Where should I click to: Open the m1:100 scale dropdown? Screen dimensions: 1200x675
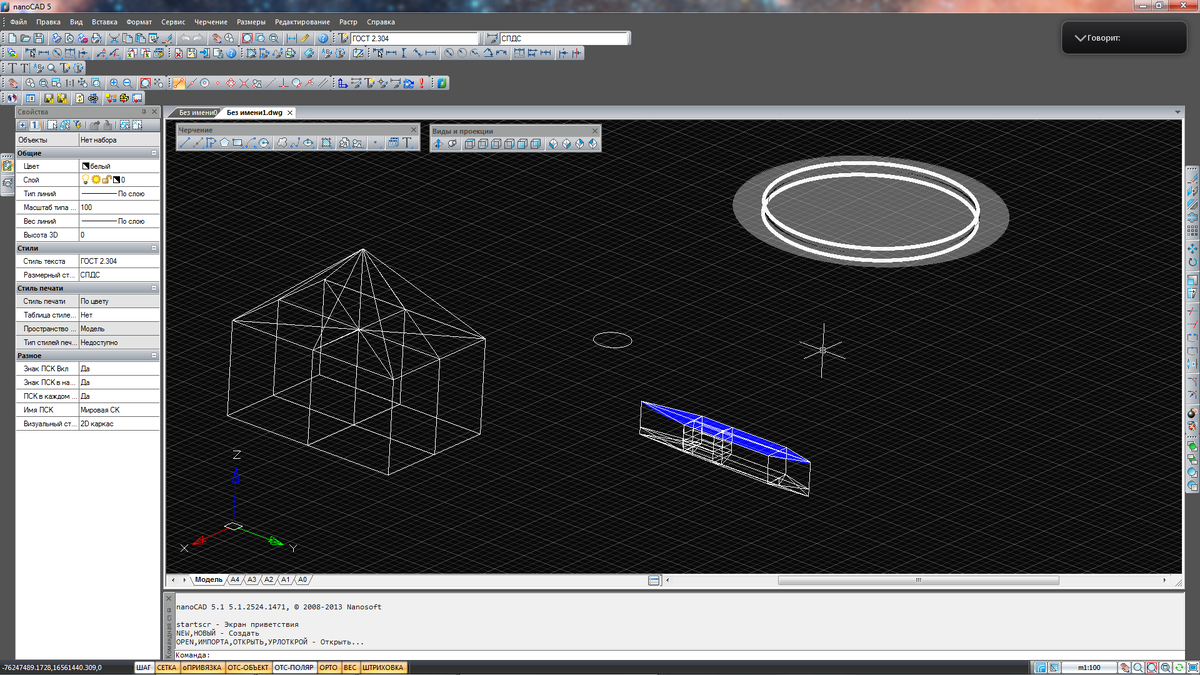(1089, 667)
